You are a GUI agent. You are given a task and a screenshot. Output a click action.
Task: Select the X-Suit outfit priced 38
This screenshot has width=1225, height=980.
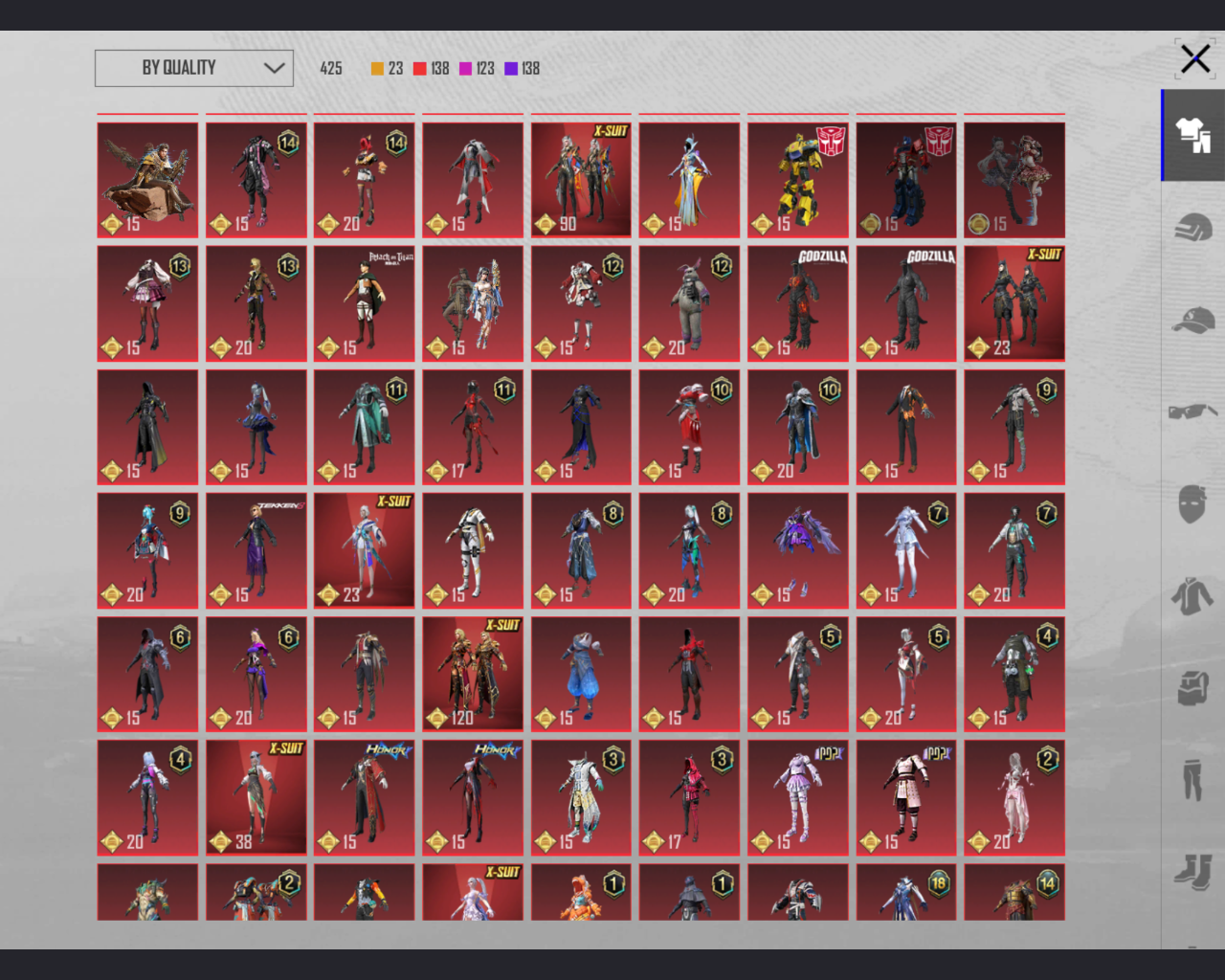tap(256, 797)
